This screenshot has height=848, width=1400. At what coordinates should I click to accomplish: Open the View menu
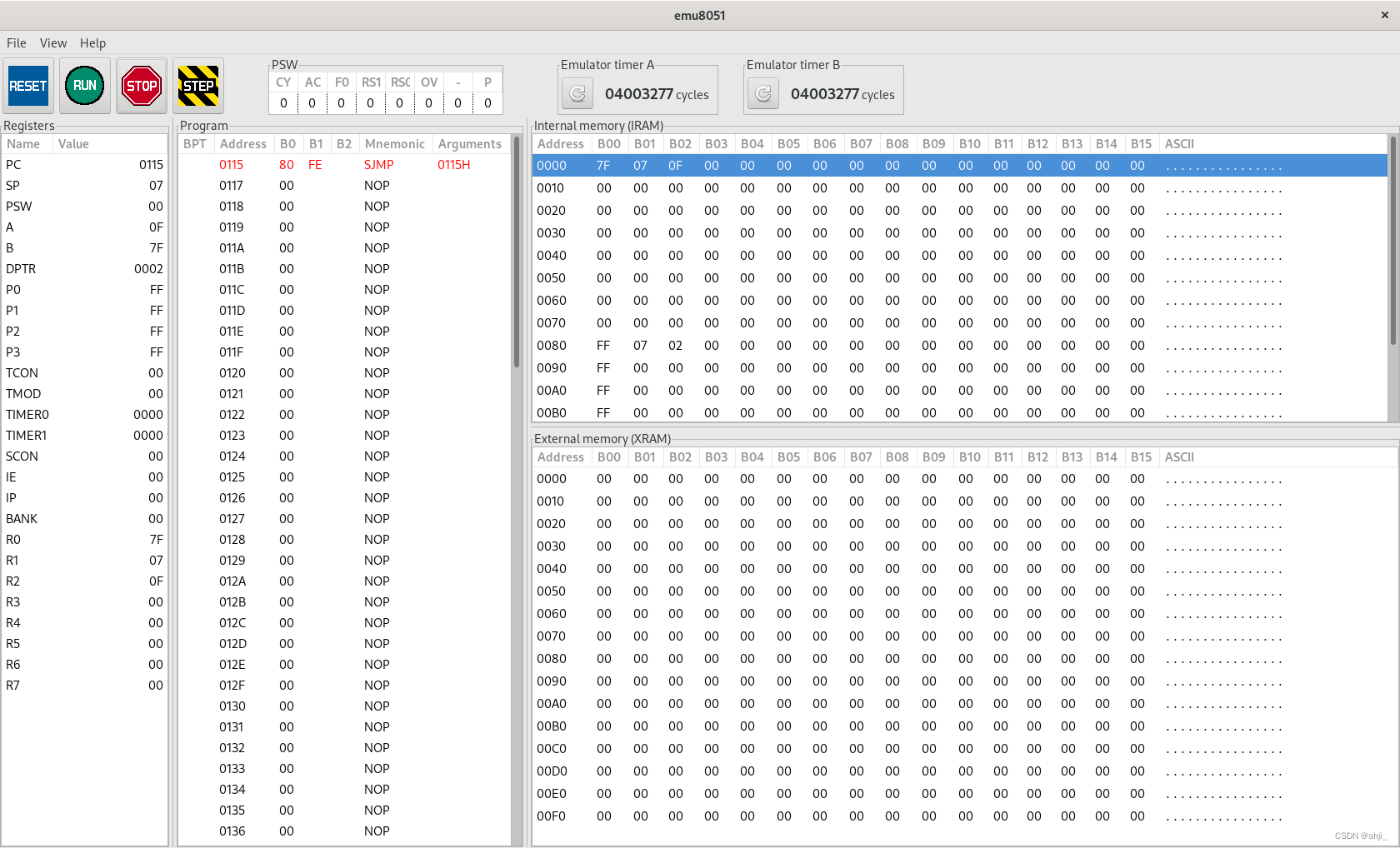point(53,43)
